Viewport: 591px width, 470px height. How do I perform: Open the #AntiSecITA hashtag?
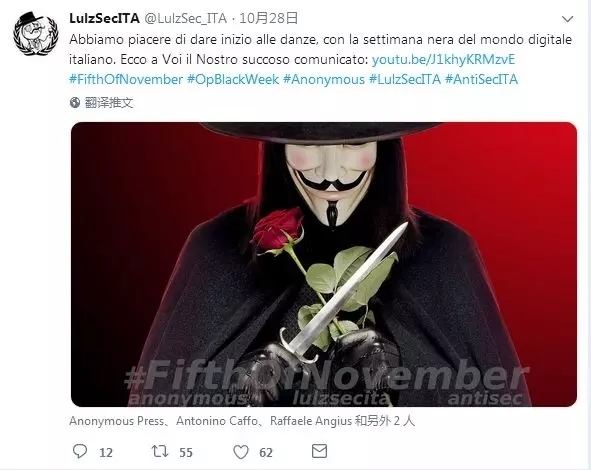pos(481,80)
